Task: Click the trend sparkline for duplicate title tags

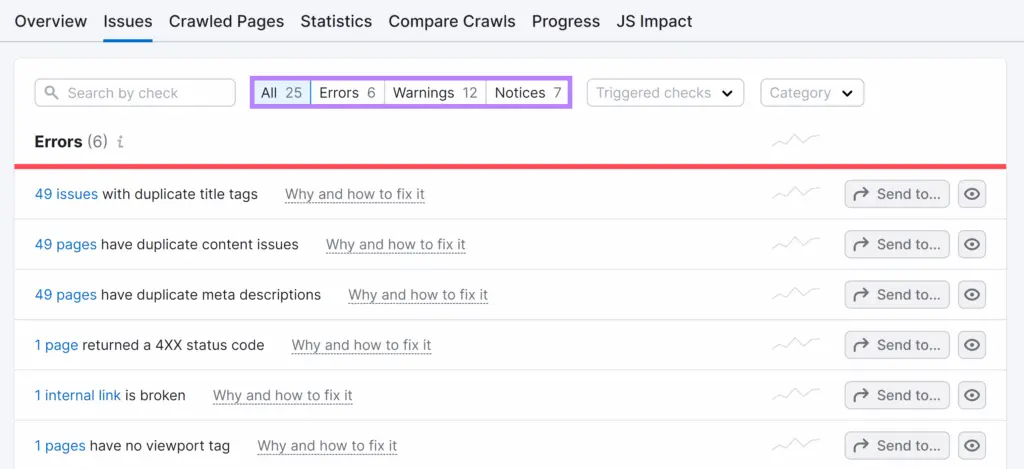Action: click(796, 193)
